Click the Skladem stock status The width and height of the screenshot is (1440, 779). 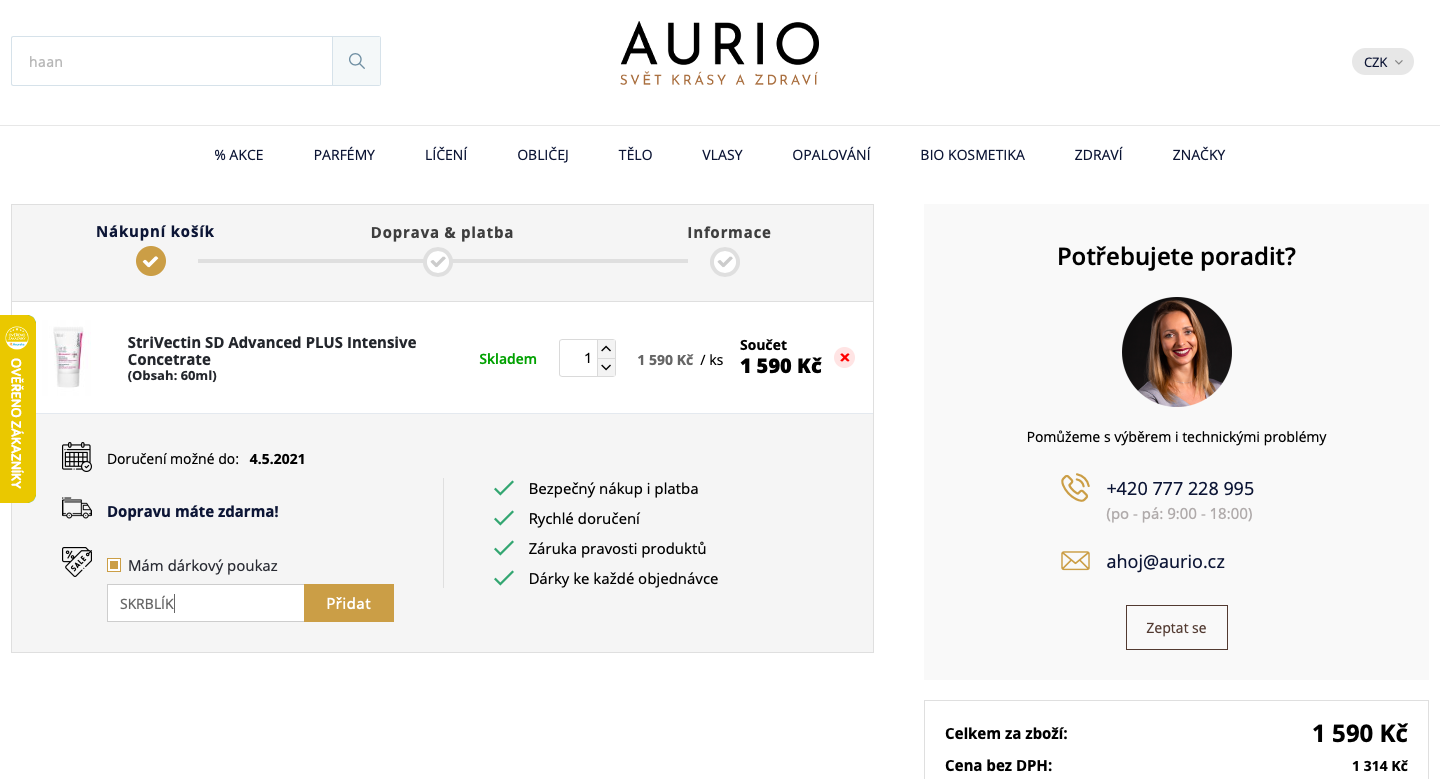tap(508, 359)
